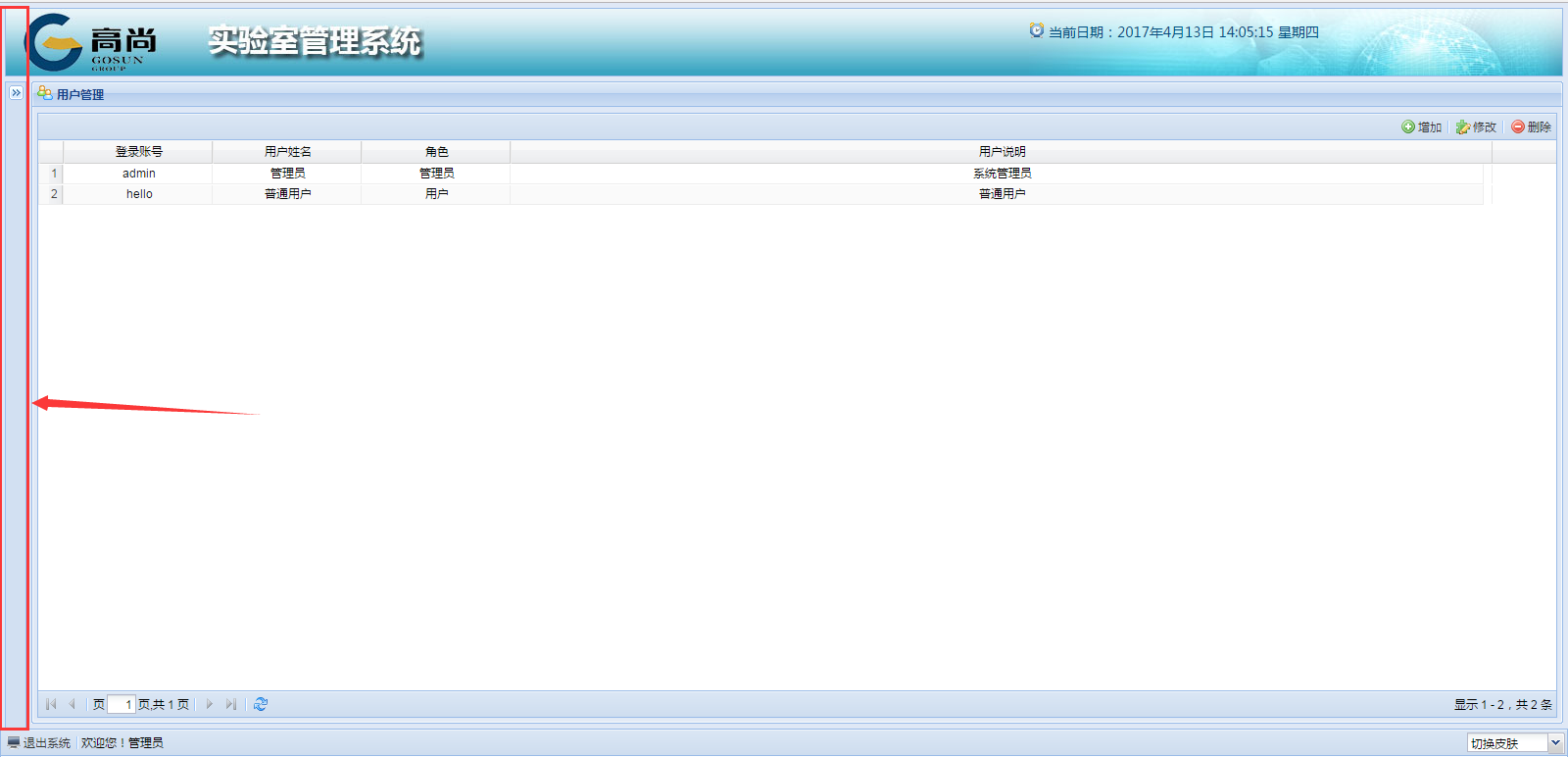Click the 删除 (delete) user button
This screenshot has height=757, width=1568.
point(1531,127)
